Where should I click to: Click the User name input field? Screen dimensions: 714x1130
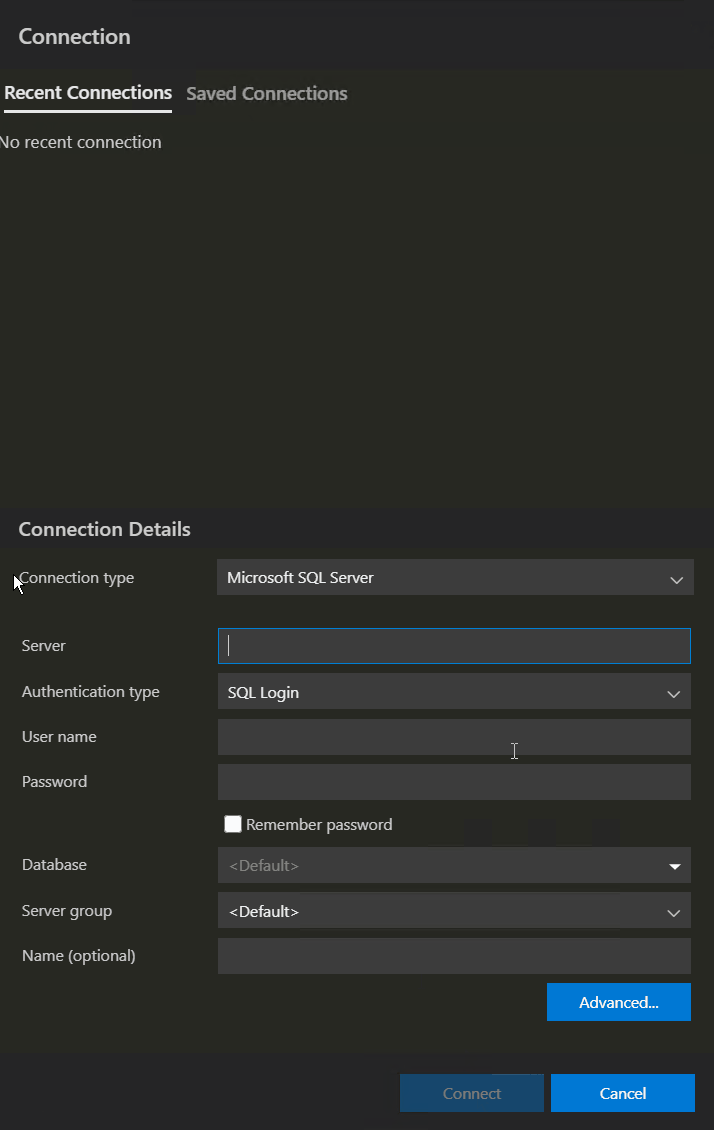[454, 737]
